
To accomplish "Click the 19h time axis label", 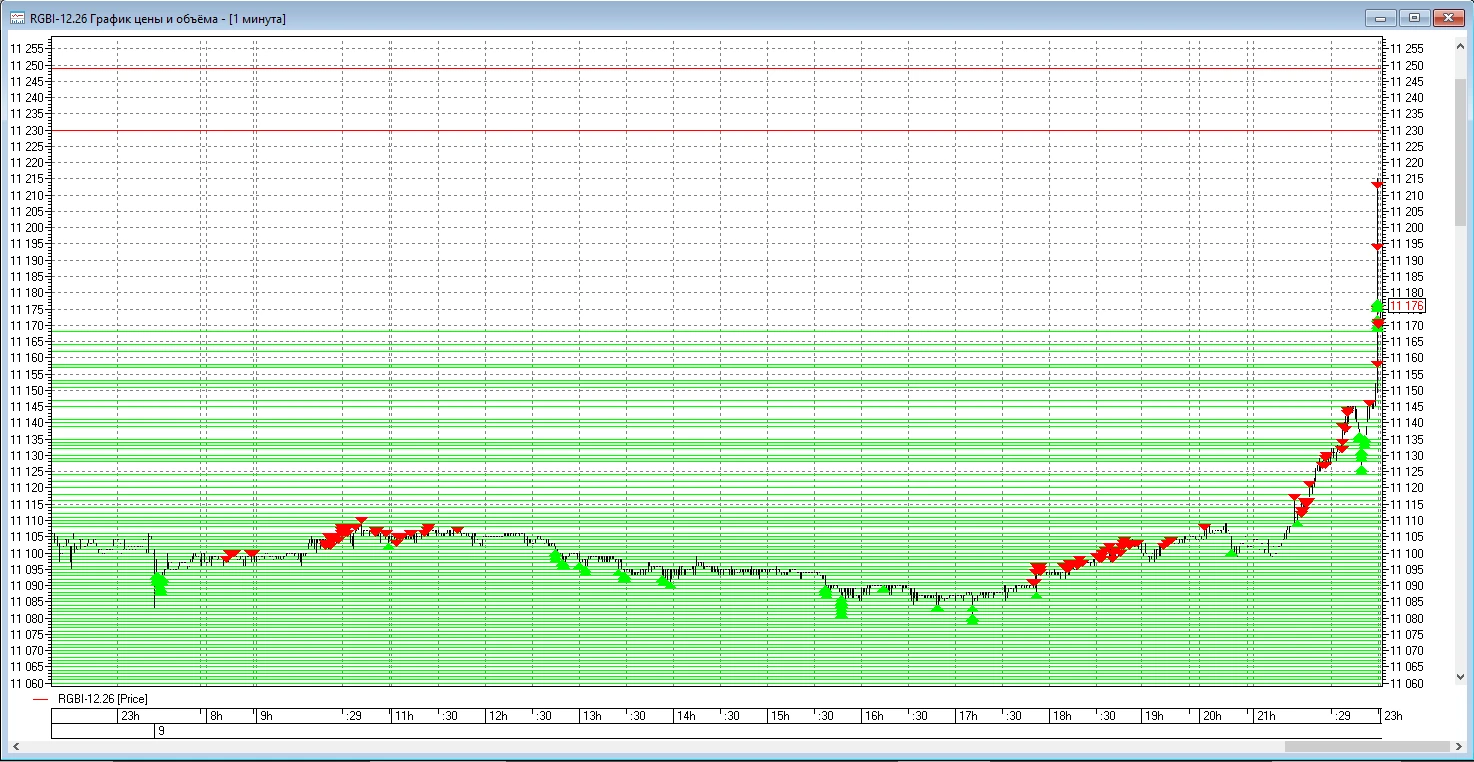I will pyautogui.click(x=1154, y=716).
